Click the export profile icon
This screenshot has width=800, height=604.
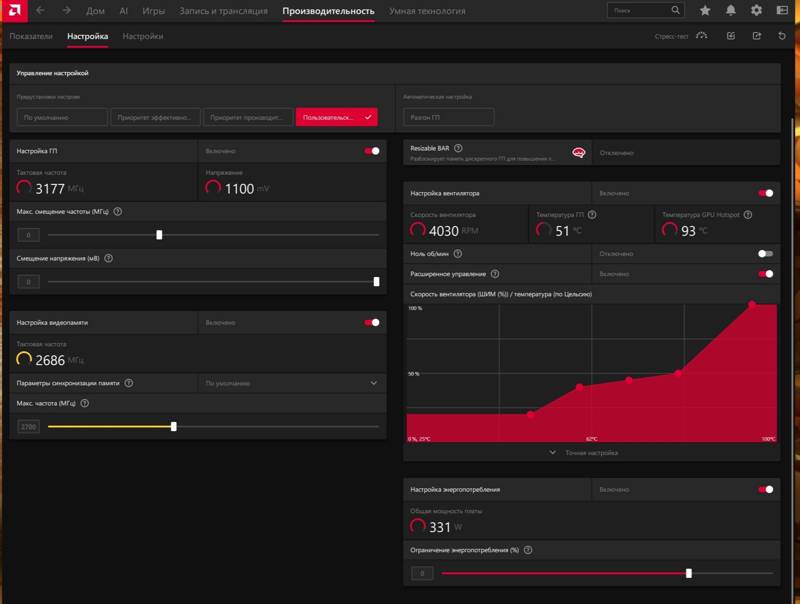[757, 36]
